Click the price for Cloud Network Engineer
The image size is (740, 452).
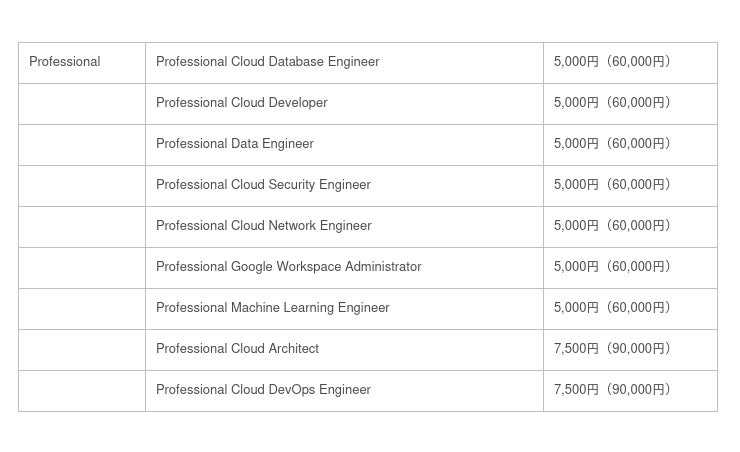coord(612,226)
